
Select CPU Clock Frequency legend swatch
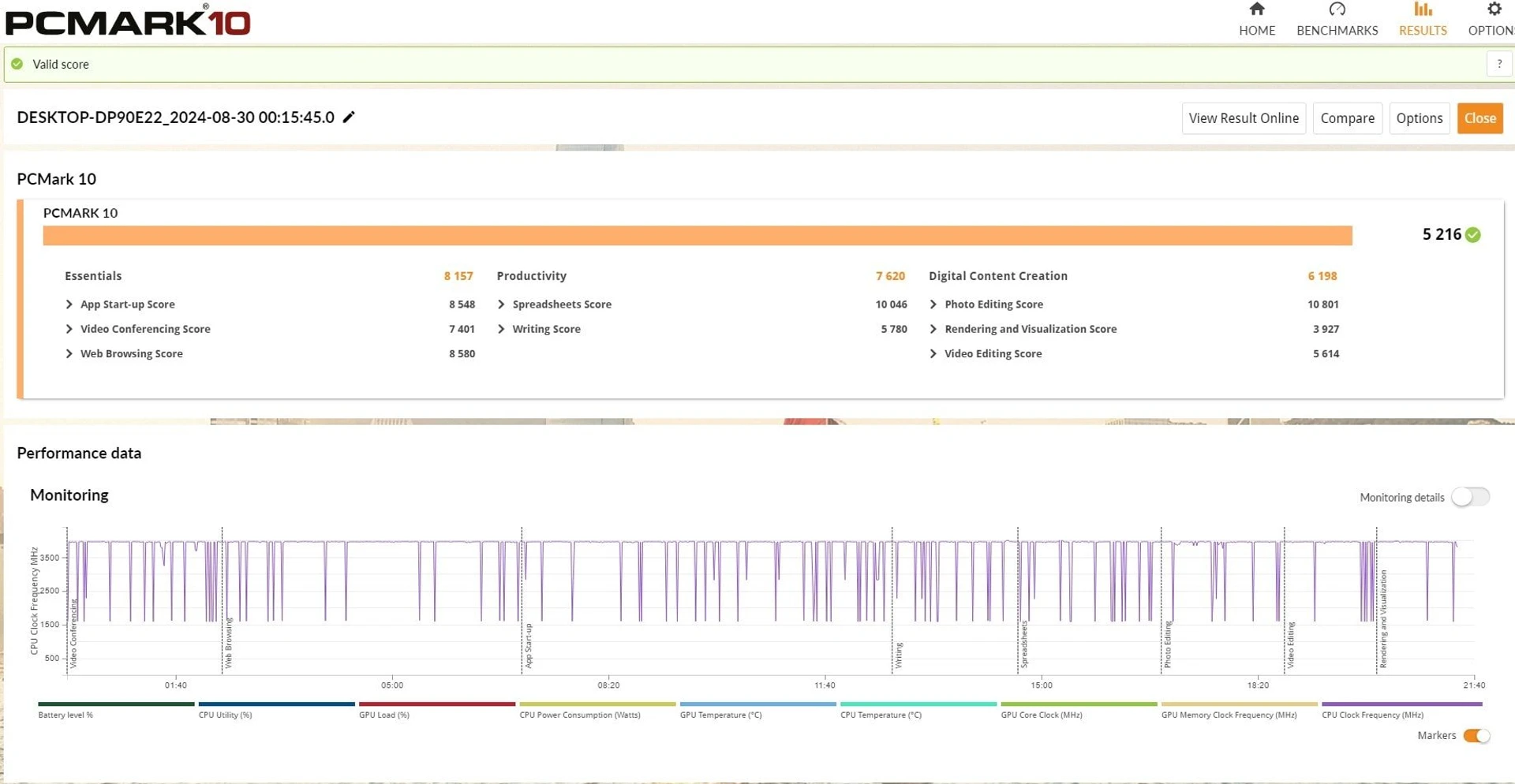(1402, 704)
